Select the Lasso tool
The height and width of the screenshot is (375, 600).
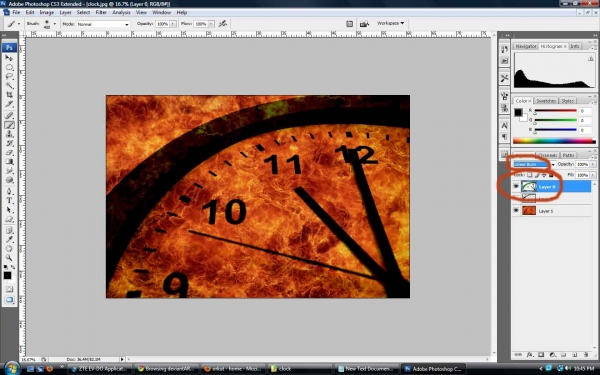click(x=9, y=77)
